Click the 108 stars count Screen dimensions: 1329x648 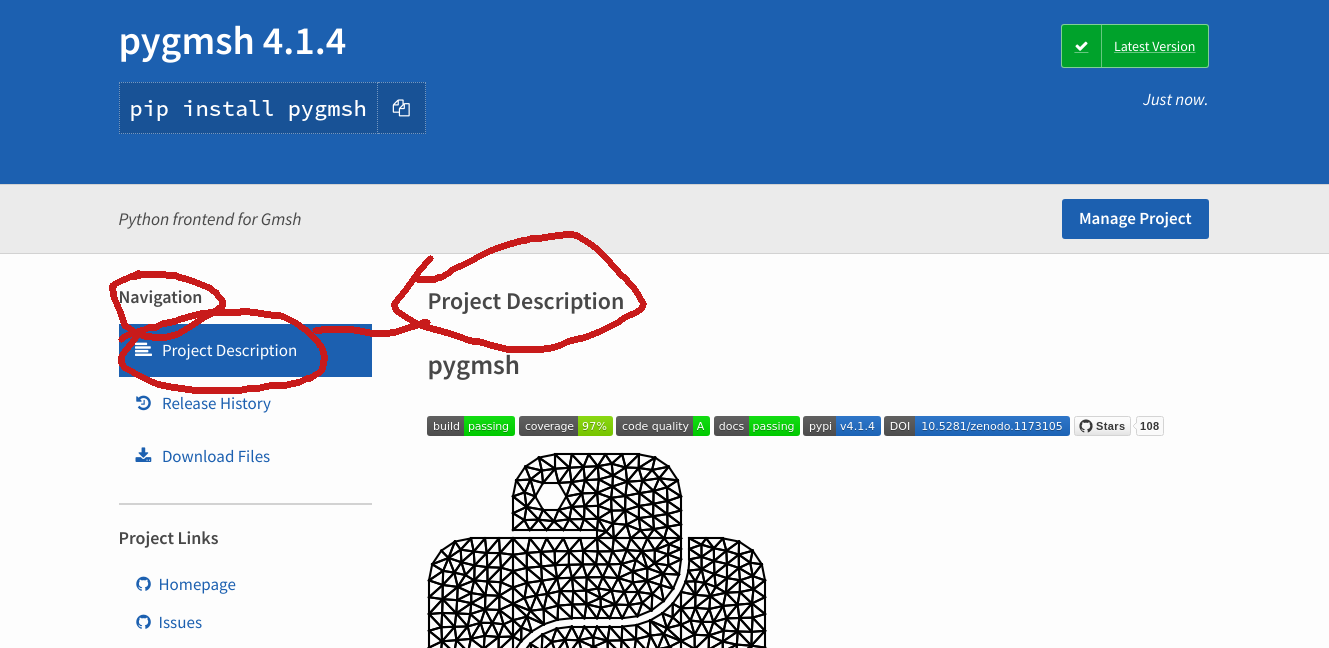1150,426
